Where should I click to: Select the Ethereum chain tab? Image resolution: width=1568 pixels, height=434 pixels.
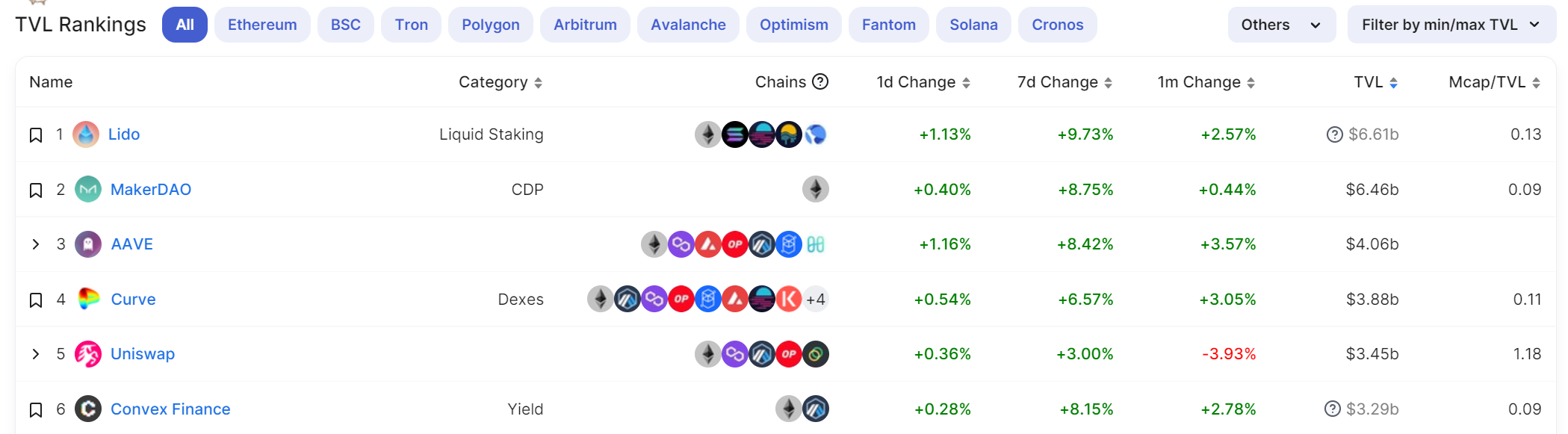[262, 25]
